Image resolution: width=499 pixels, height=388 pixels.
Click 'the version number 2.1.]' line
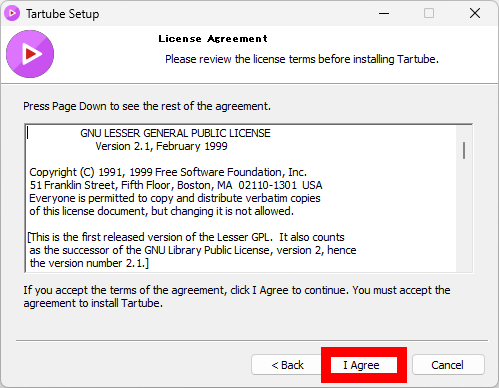(x=89, y=263)
